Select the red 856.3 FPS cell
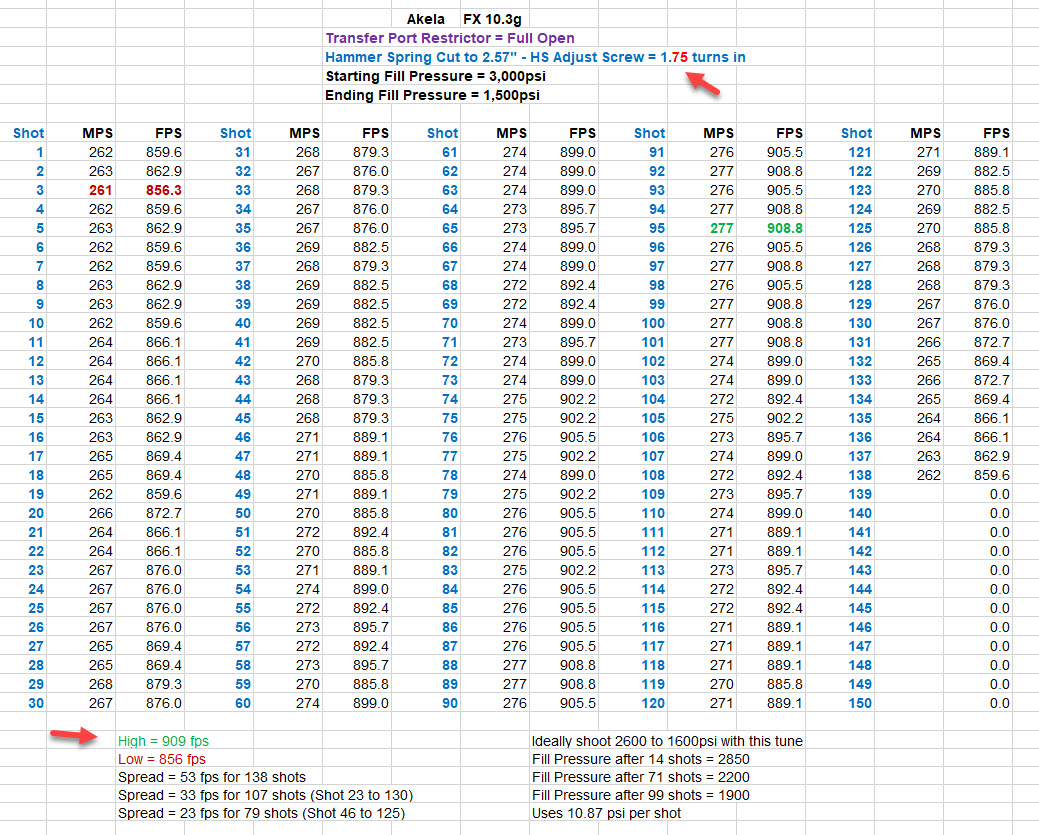The height and width of the screenshot is (835, 1039). tap(164, 190)
